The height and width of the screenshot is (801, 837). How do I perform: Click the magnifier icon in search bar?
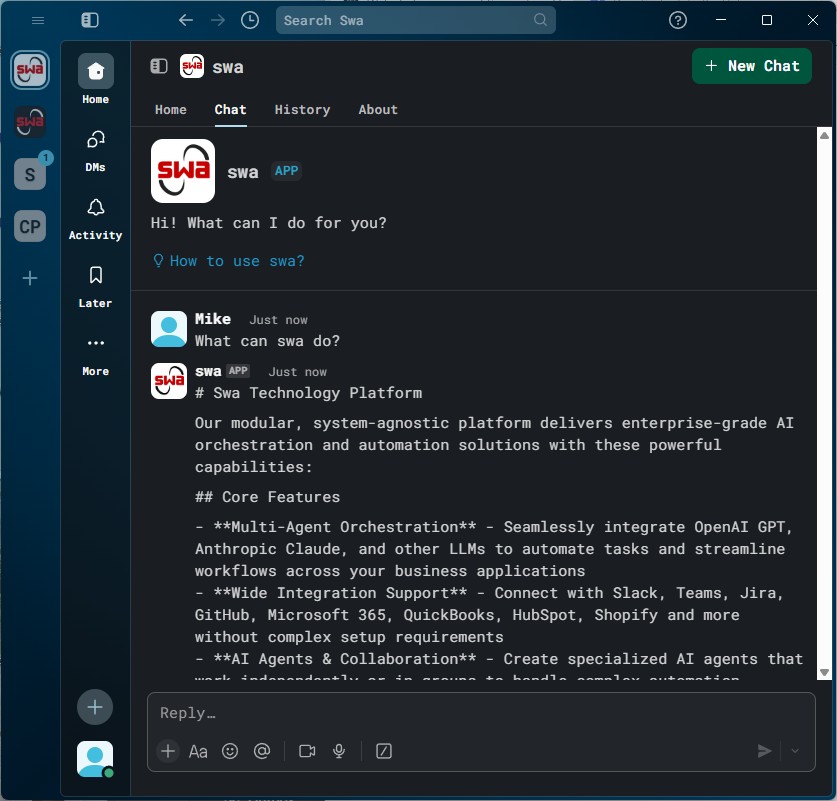click(x=540, y=20)
